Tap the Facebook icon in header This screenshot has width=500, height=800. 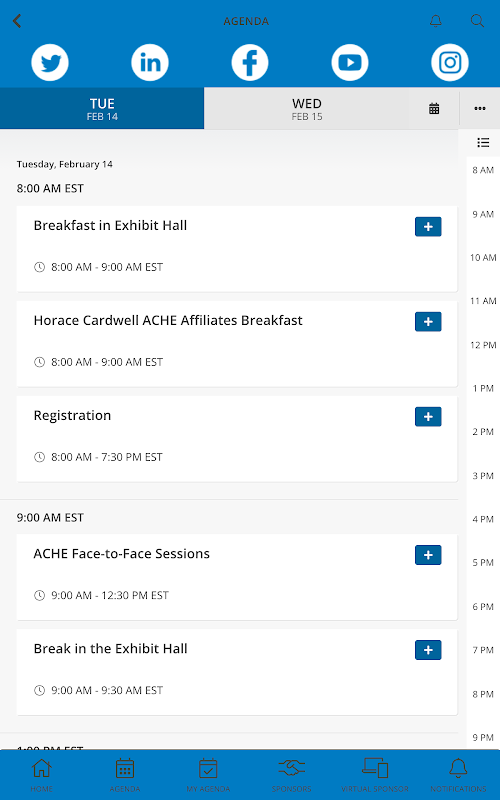pyautogui.click(x=250, y=63)
